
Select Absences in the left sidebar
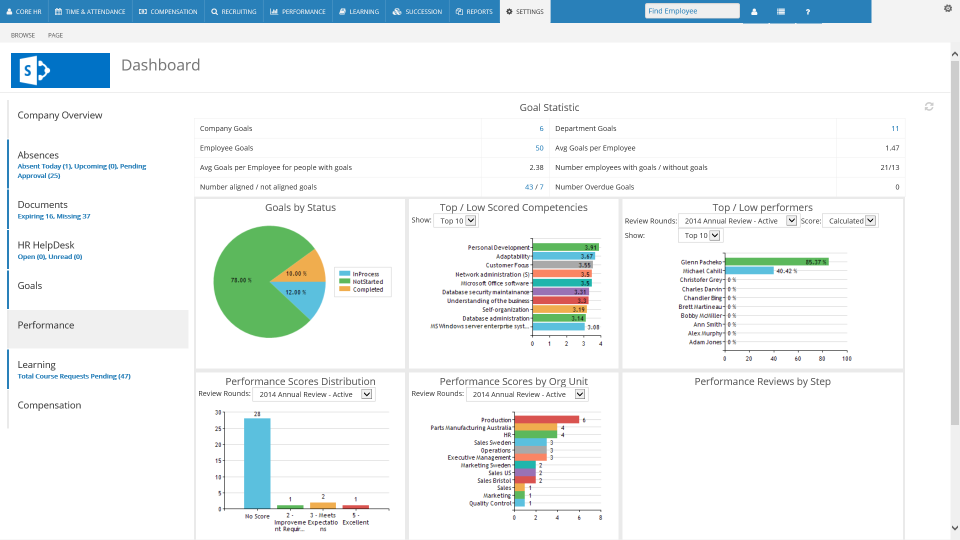[x=38, y=155]
